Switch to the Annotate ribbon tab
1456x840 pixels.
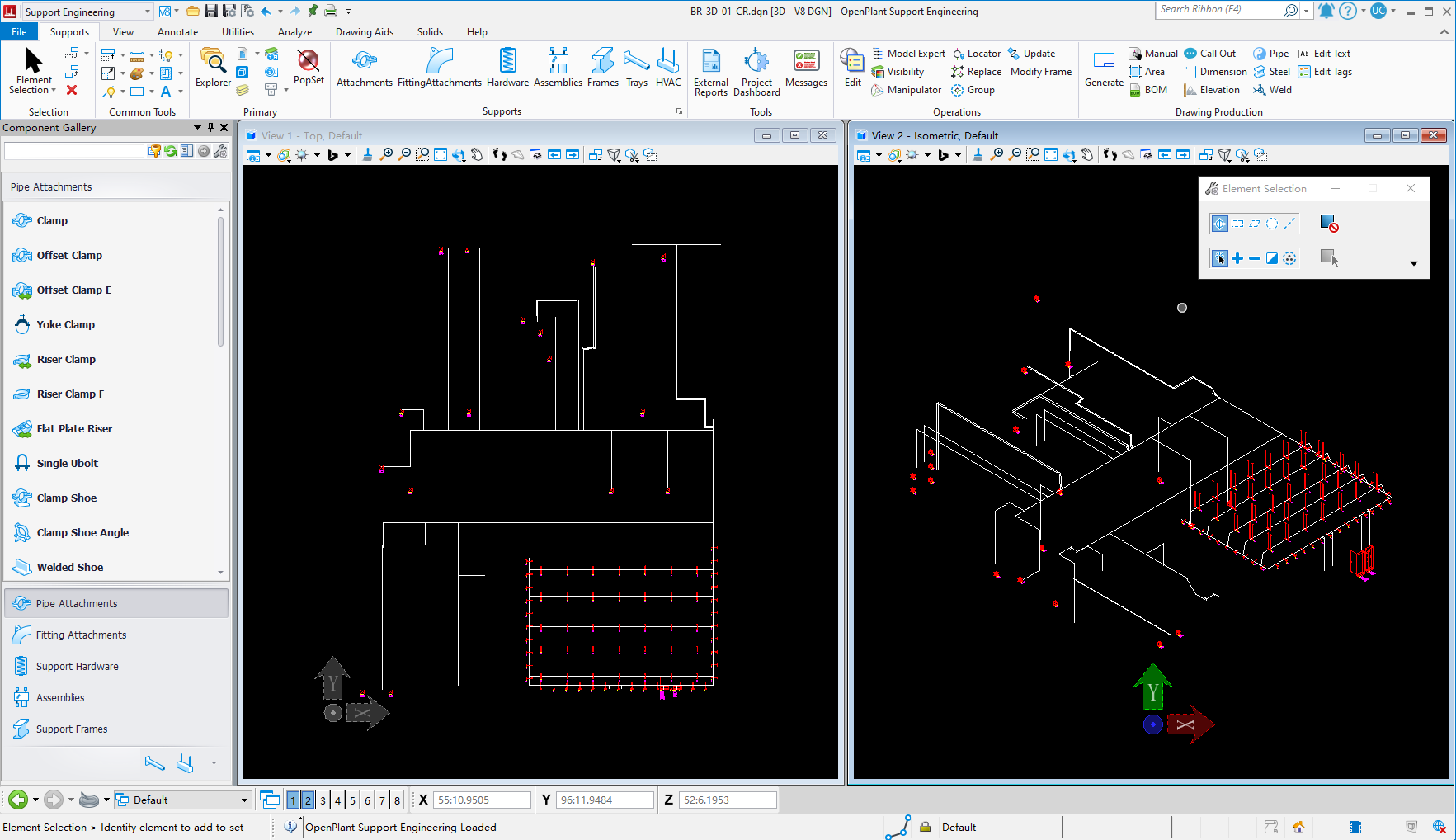coord(177,31)
